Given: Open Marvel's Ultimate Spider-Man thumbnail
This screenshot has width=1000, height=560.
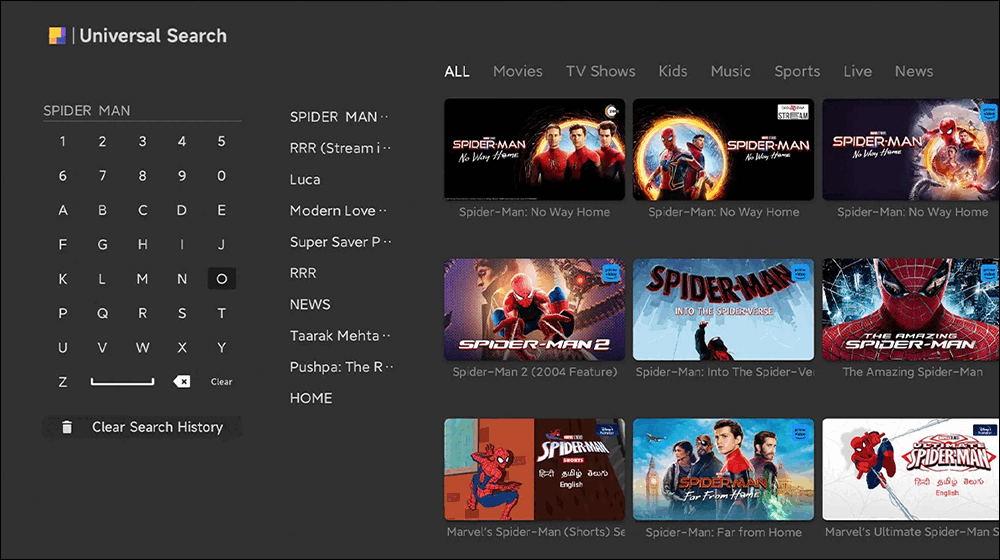Looking at the screenshot, I should (x=911, y=469).
